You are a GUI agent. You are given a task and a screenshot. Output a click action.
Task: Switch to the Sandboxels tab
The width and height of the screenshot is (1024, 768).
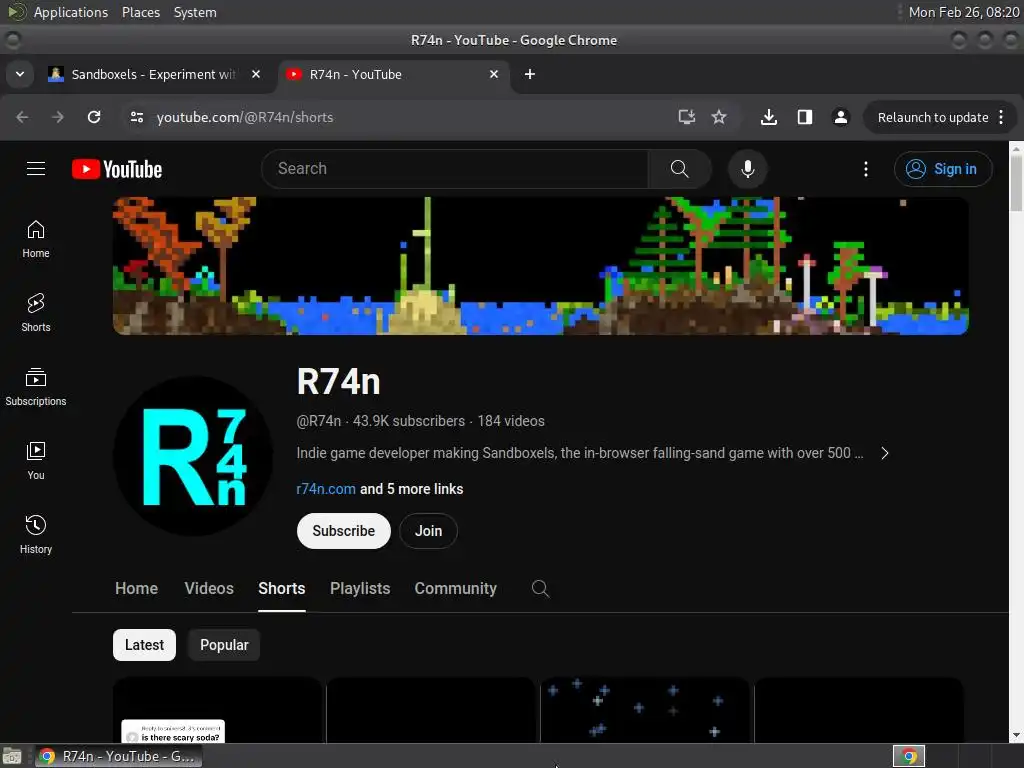[155, 74]
